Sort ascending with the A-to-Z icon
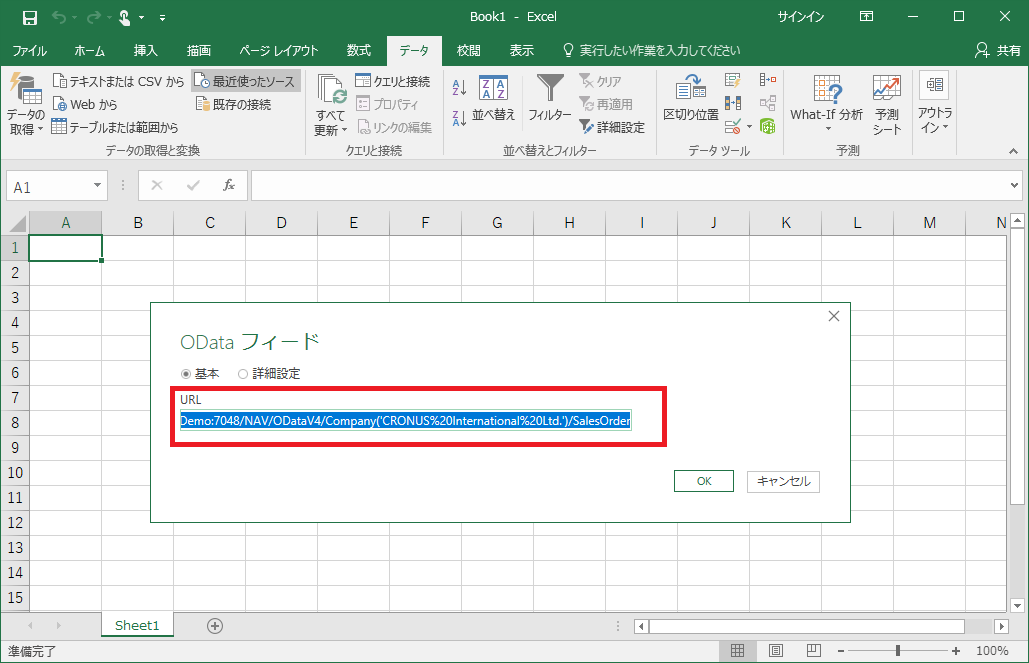The width and height of the screenshot is (1029, 663). click(x=459, y=86)
